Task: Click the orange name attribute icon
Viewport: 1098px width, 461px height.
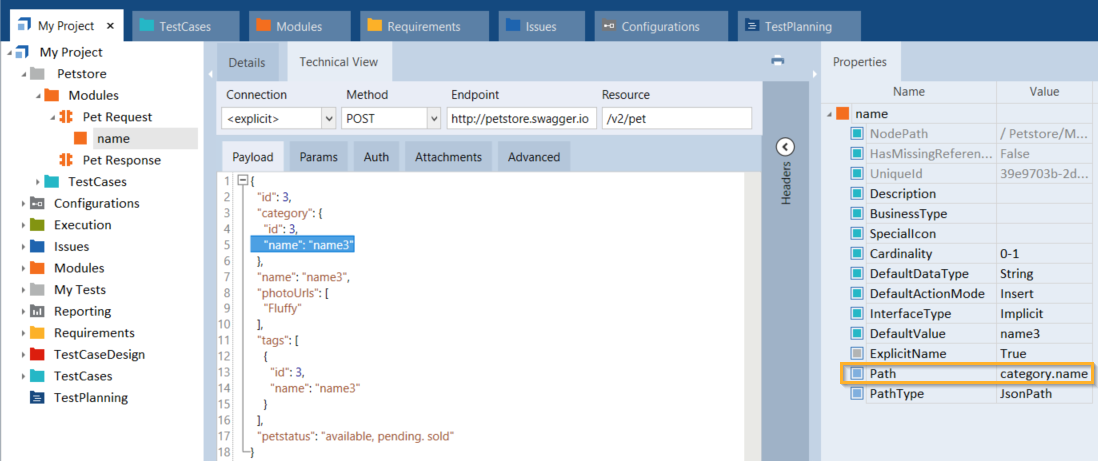Action: tap(82, 139)
